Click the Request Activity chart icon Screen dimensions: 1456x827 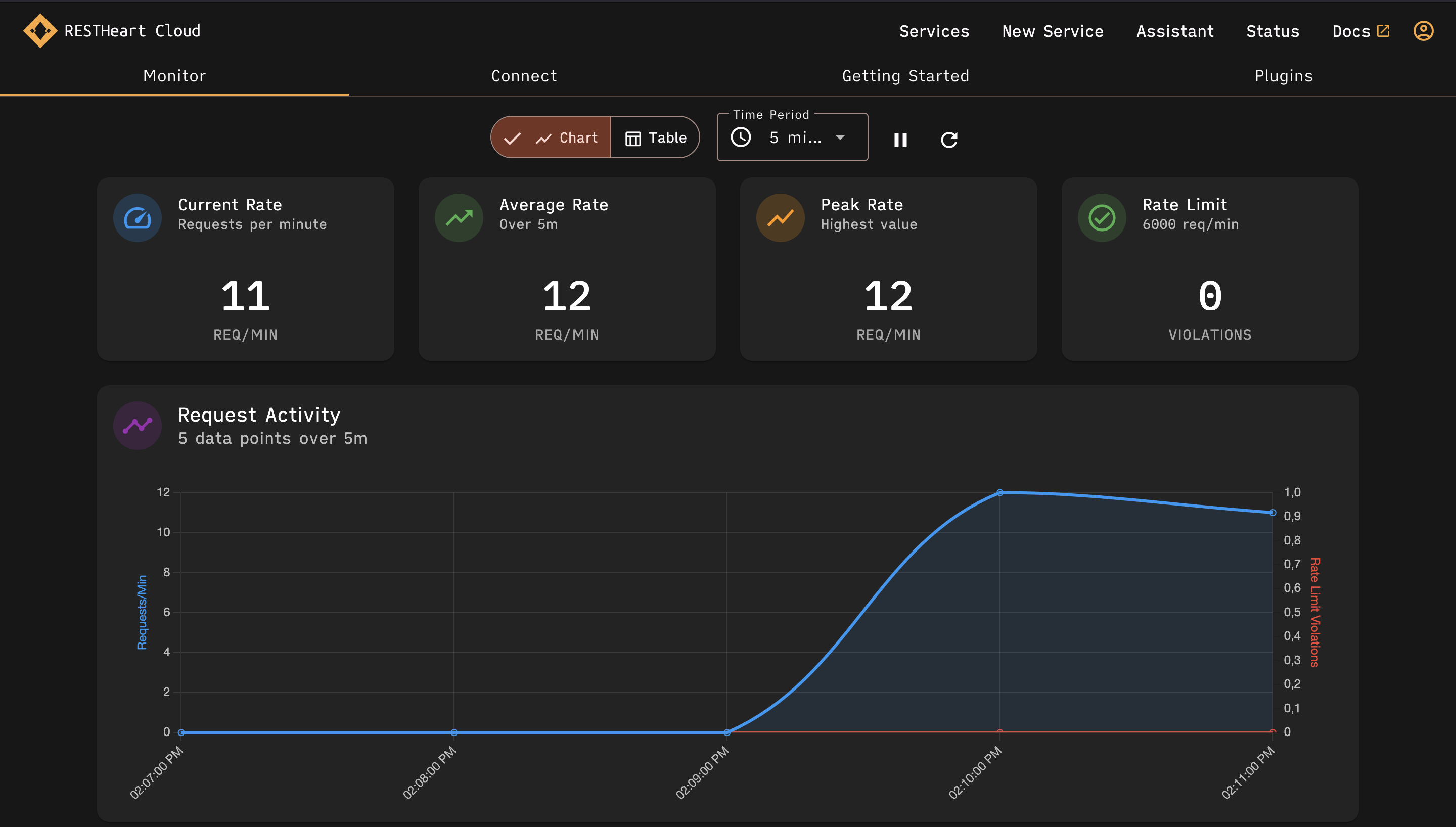[x=138, y=425]
